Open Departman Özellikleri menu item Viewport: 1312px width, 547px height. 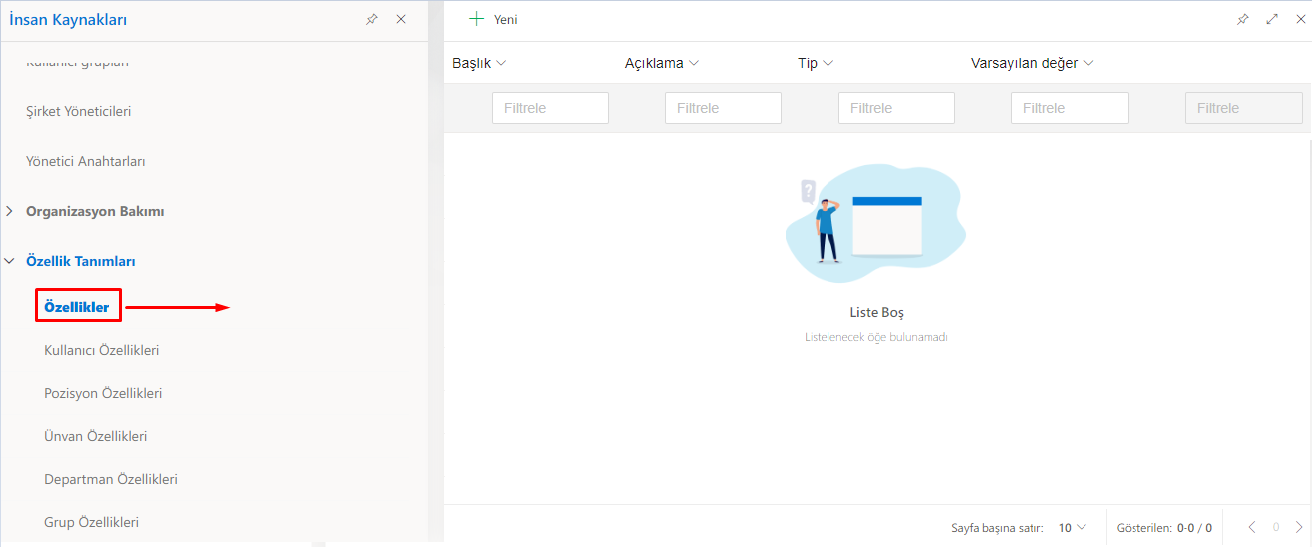click(110, 479)
